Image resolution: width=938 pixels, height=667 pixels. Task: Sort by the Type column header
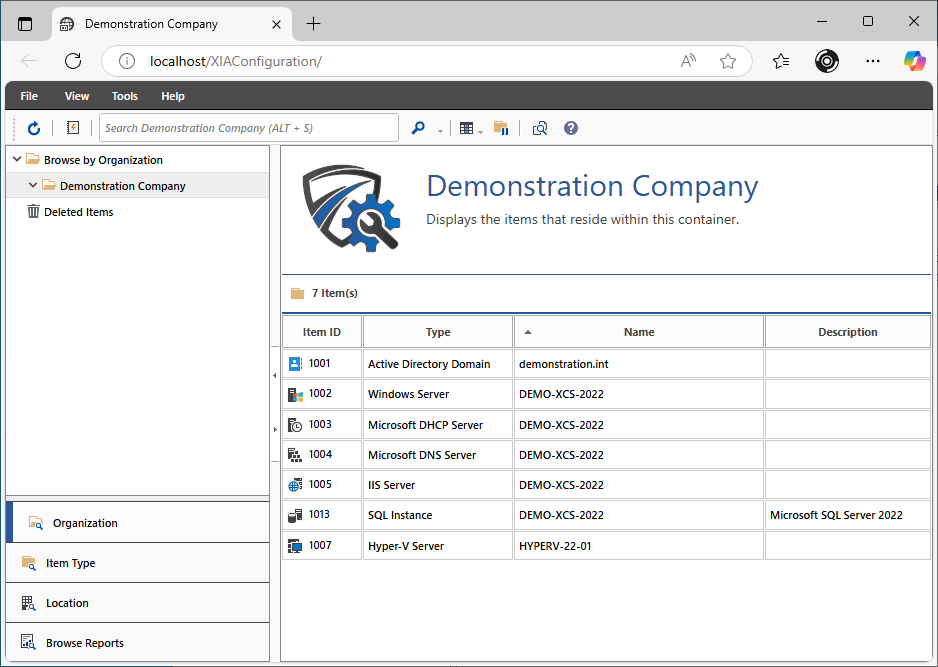438,332
